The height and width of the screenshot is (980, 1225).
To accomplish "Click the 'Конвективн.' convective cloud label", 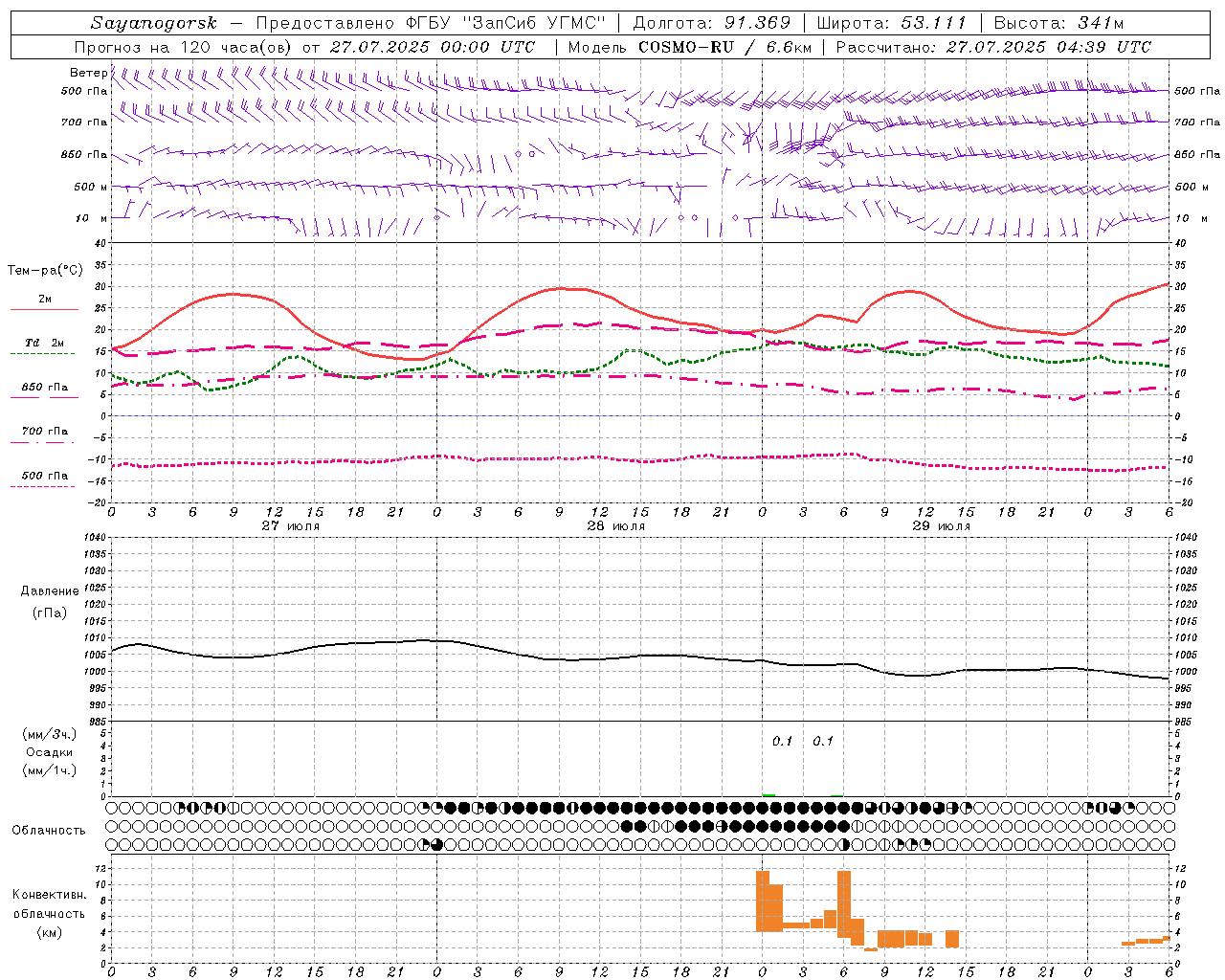I will click(50, 895).
